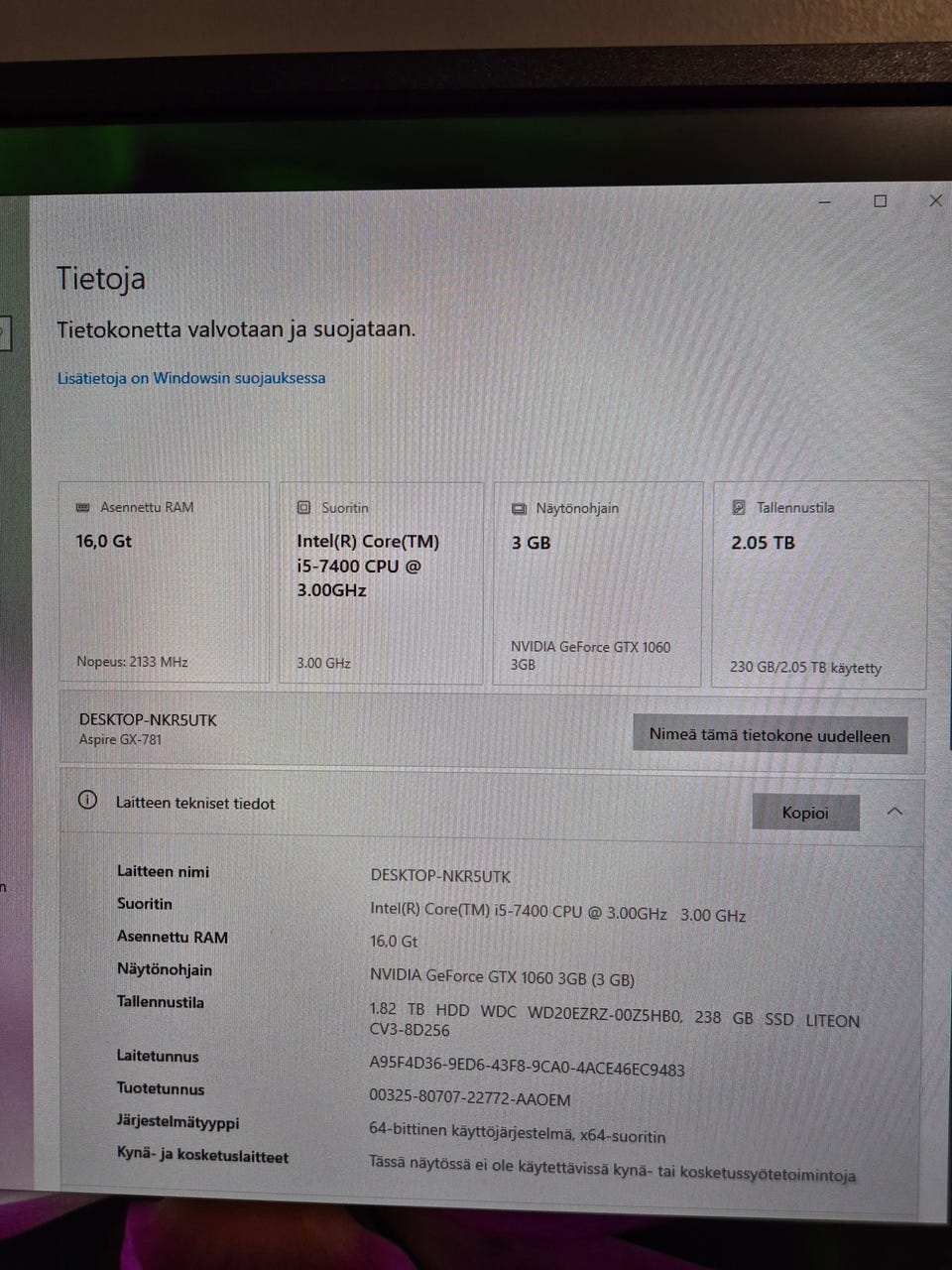Click the processor icon beside Suoritin

coord(304,507)
